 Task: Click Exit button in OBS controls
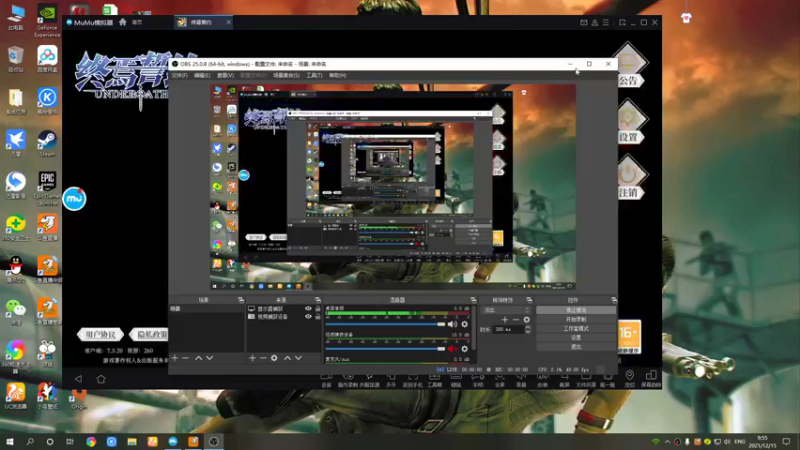coord(576,347)
